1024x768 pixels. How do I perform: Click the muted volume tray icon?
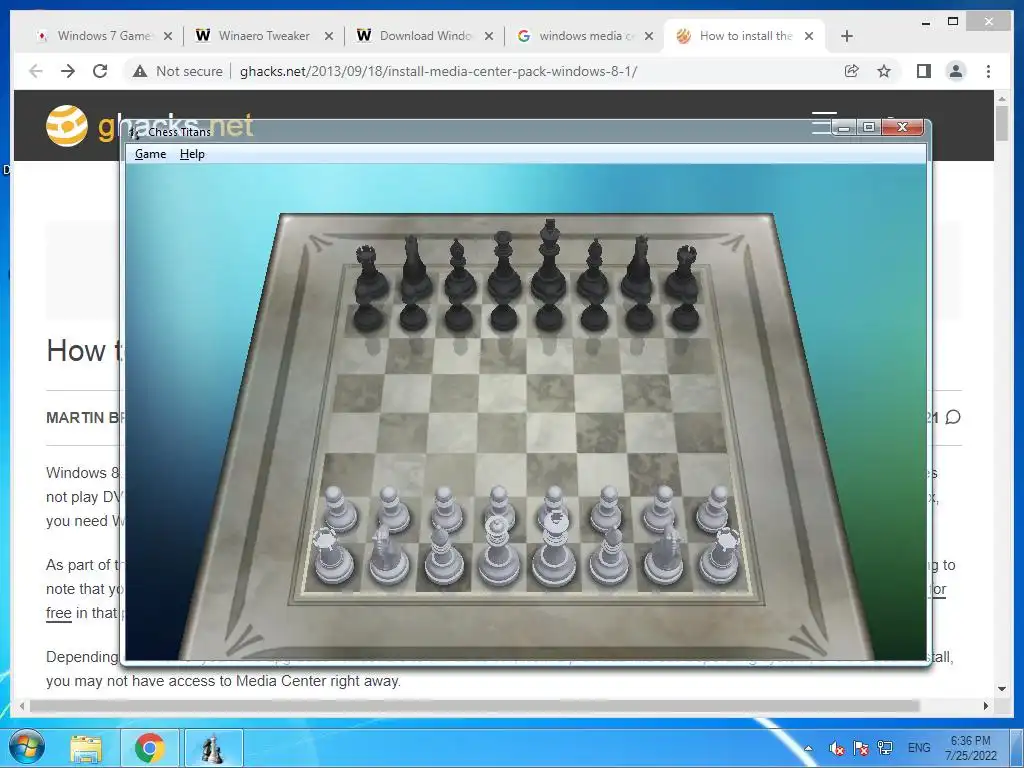836,748
